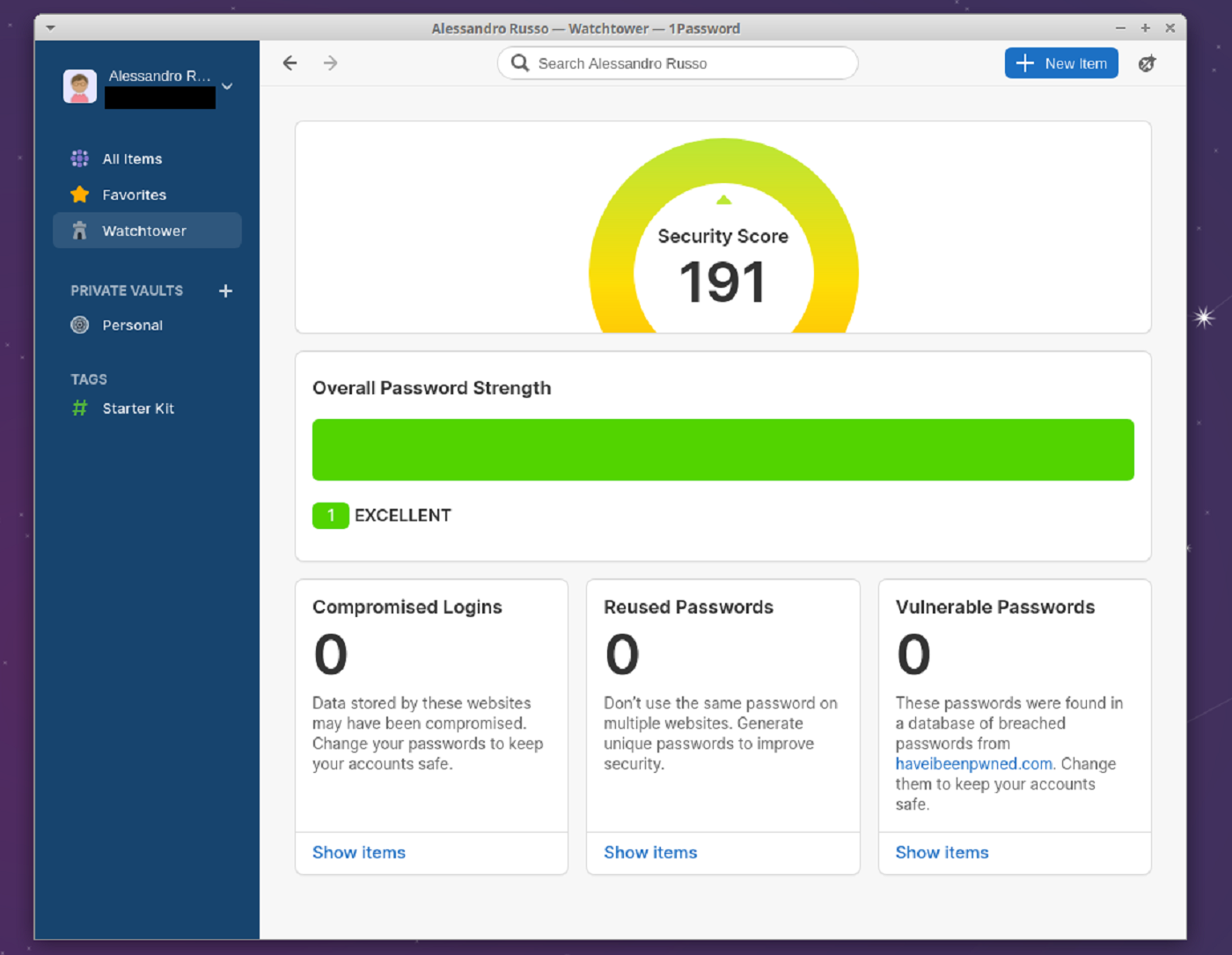
Task: Click the plus to add a private vault
Action: pyautogui.click(x=225, y=290)
